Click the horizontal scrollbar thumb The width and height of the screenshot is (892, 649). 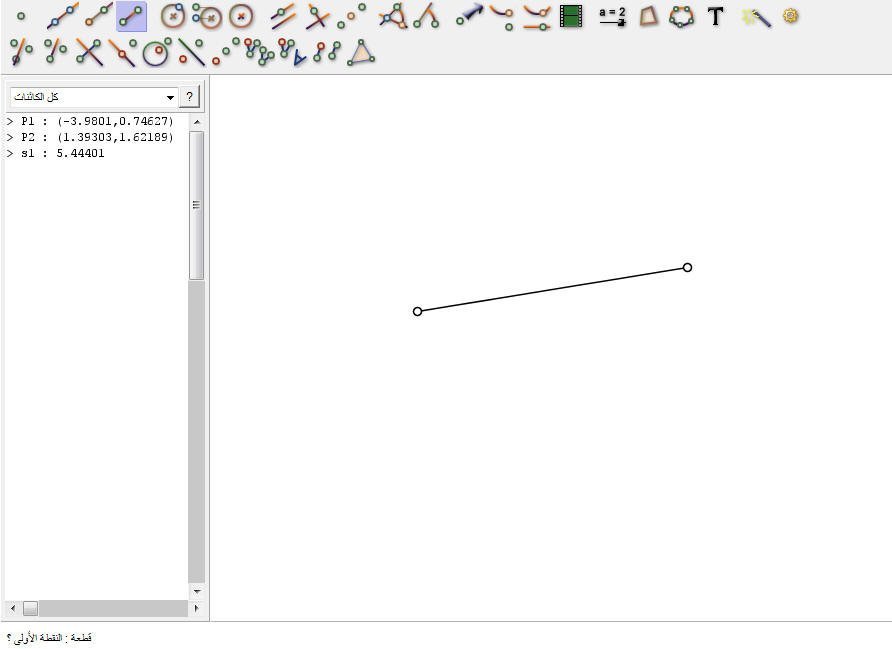pos(30,608)
